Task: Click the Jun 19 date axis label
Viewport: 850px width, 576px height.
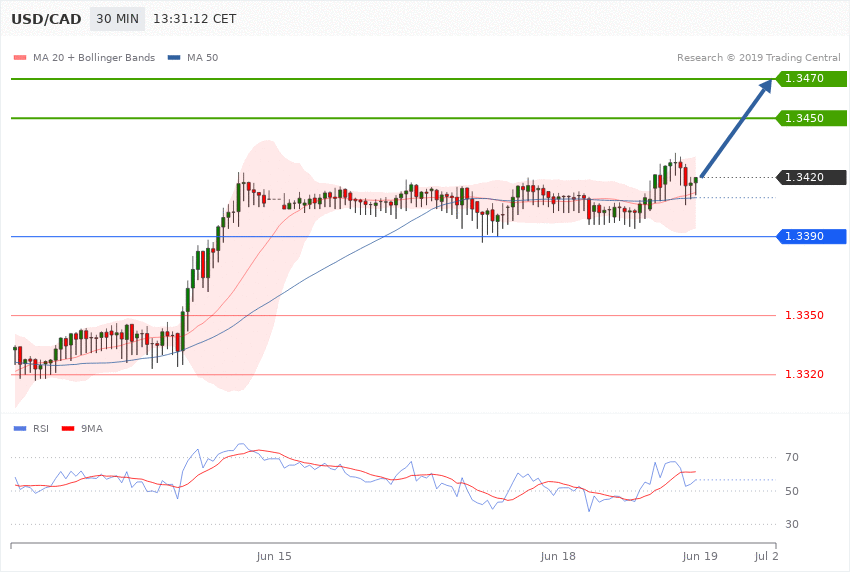Action: click(700, 556)
